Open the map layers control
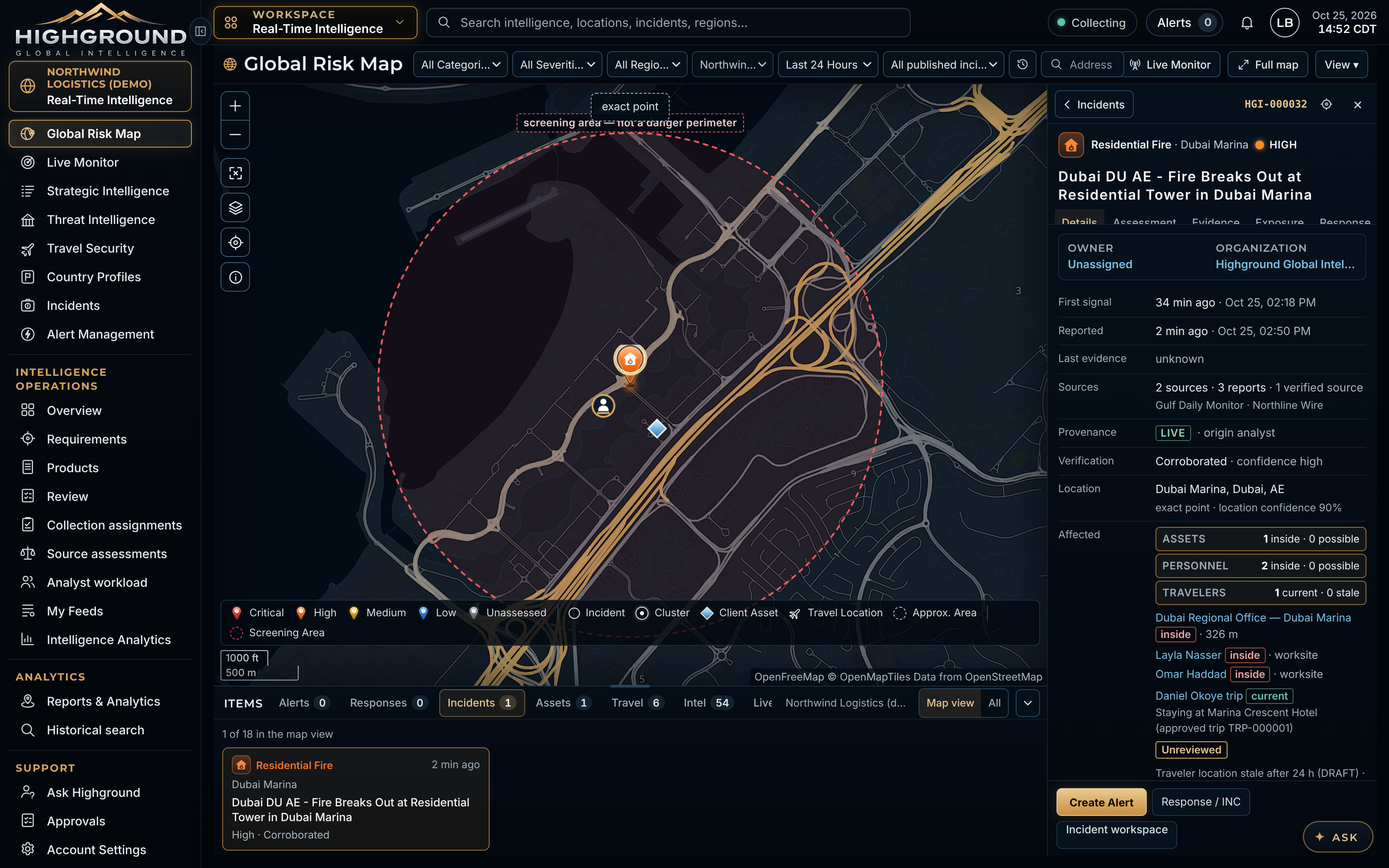1389x868 pixels. coord(235,208)
